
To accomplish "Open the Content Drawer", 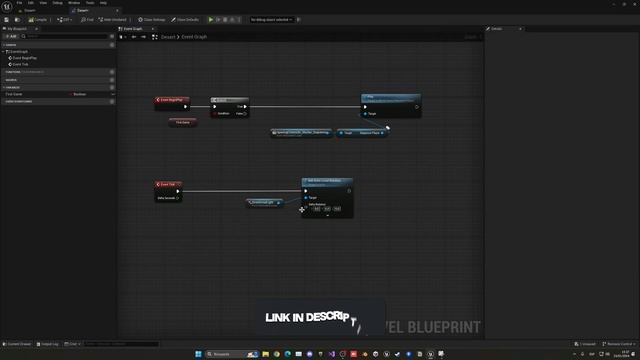I will click(x=17, y=344).
